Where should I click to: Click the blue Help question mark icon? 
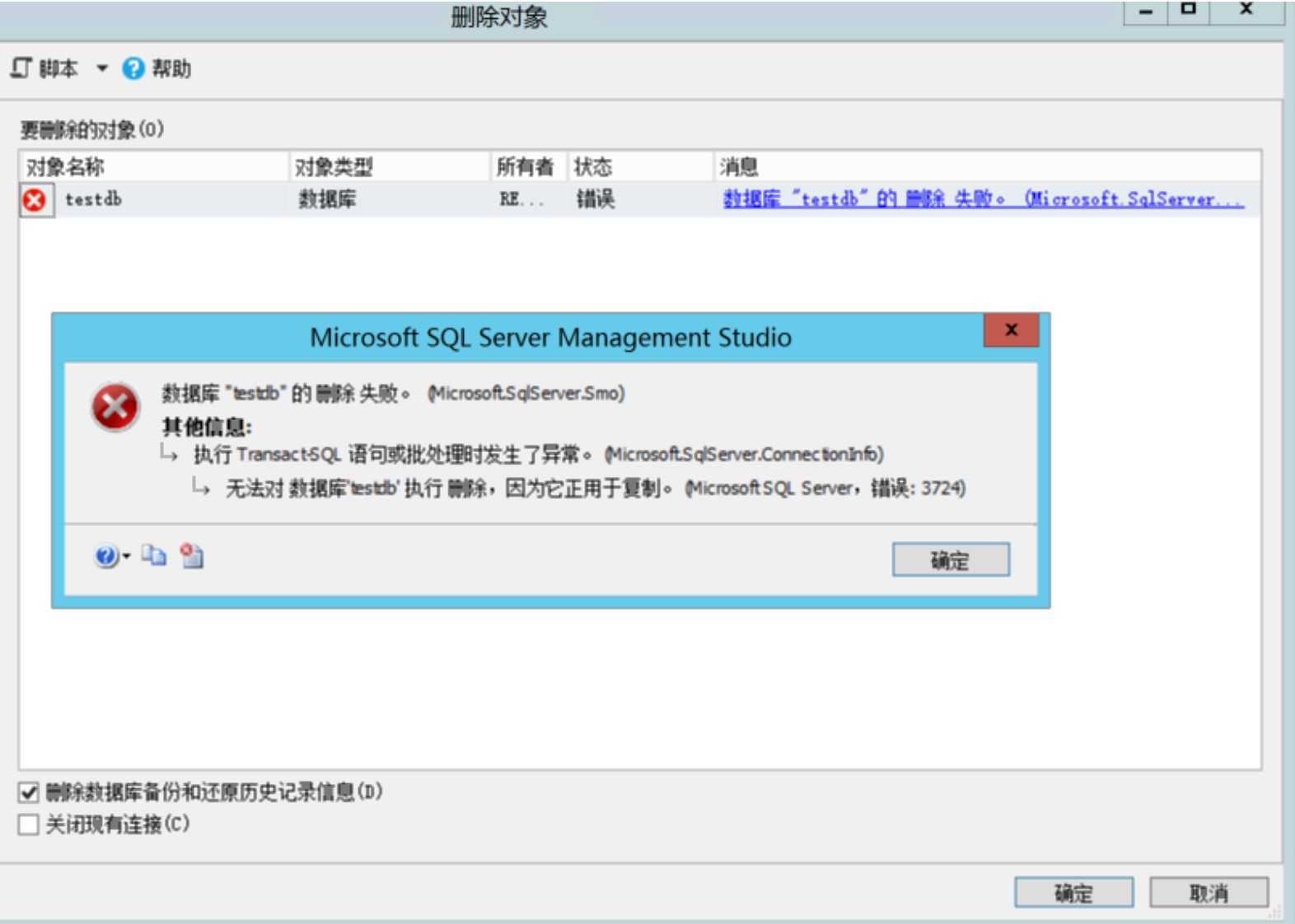133,68
